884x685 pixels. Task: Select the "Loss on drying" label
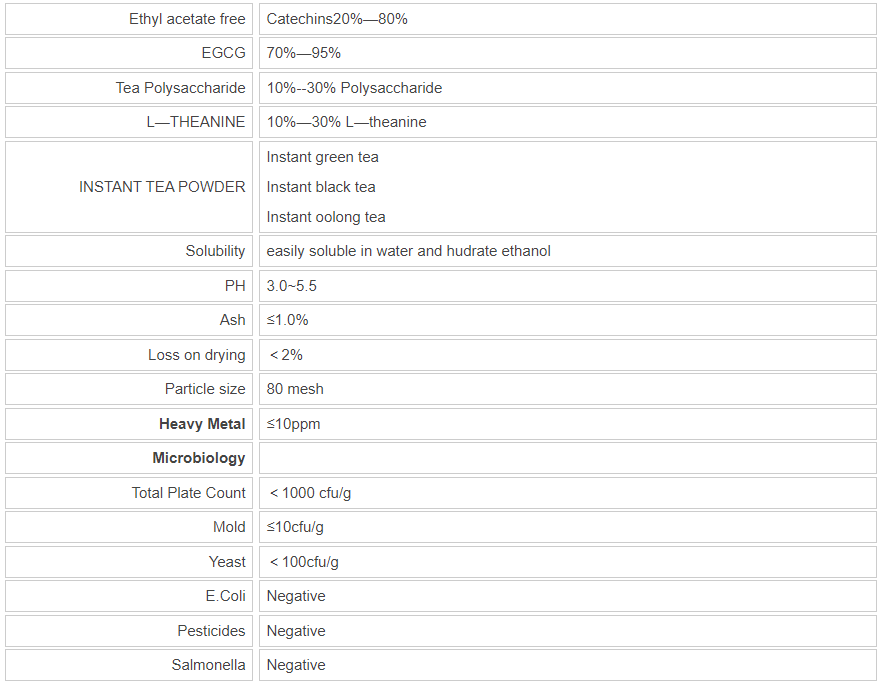pyautogui.click(x=196, y=355)
